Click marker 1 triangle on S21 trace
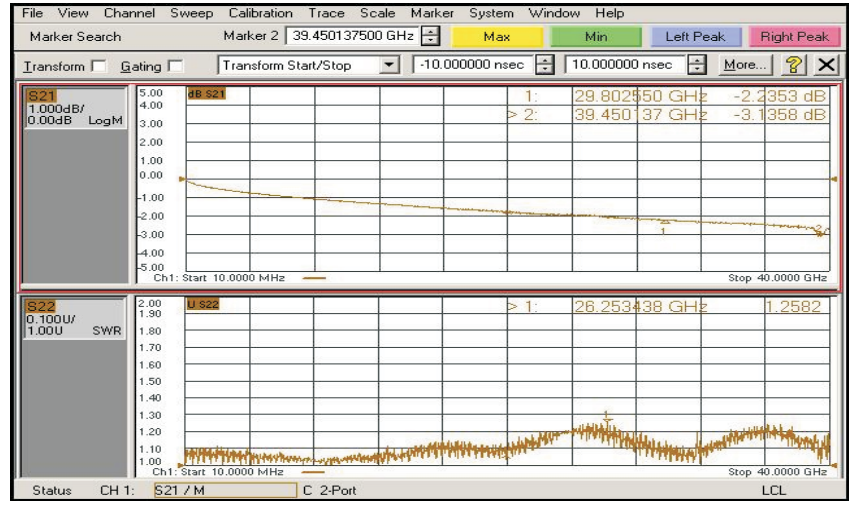Image resolution: width=860 pixels, height=507 pixels. point(663,222)
